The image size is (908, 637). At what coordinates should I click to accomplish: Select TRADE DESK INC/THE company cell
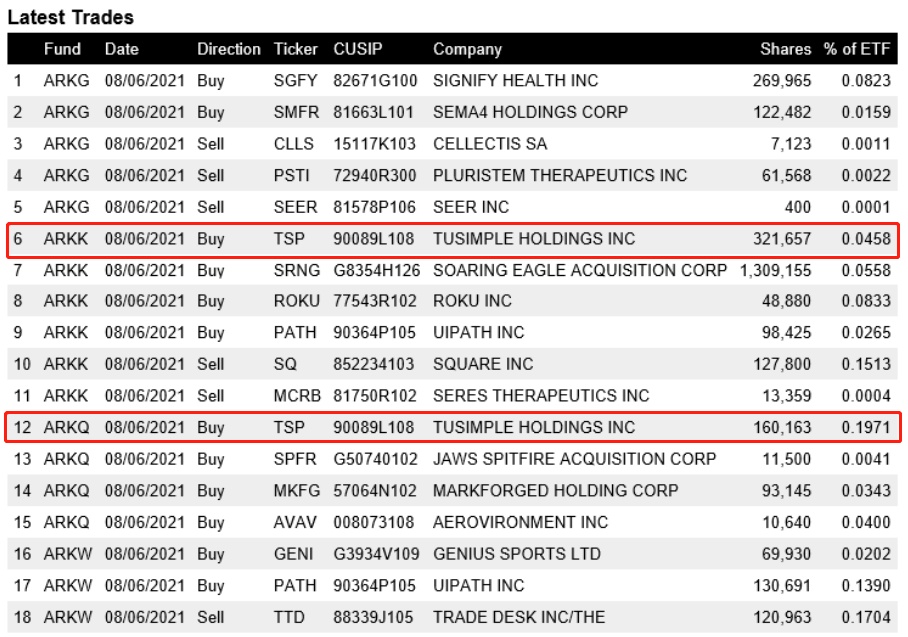tap(518, 617)
